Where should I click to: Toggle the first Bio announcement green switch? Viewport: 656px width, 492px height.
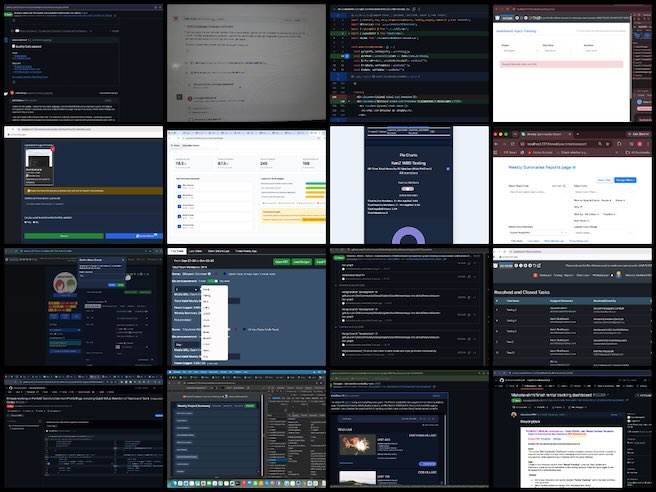coord(213,281)
